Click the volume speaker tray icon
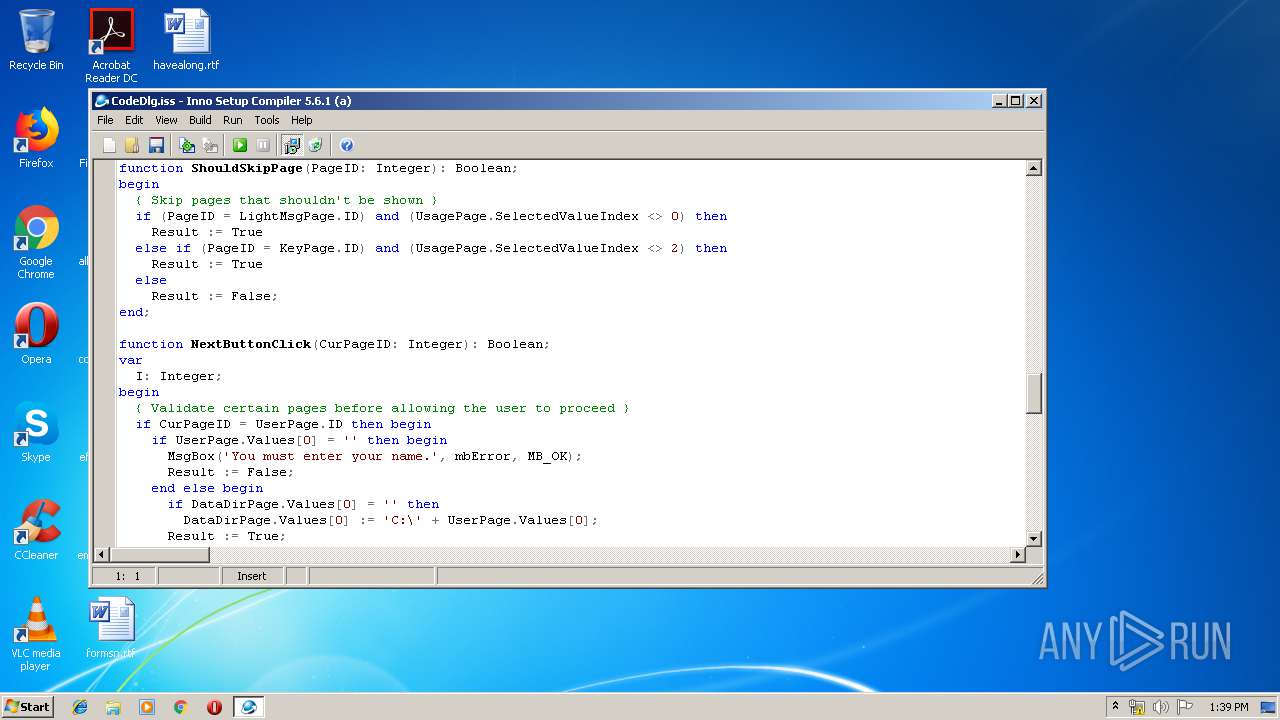The width and height of the screenshot is (1280, 720). (1161, 706)
